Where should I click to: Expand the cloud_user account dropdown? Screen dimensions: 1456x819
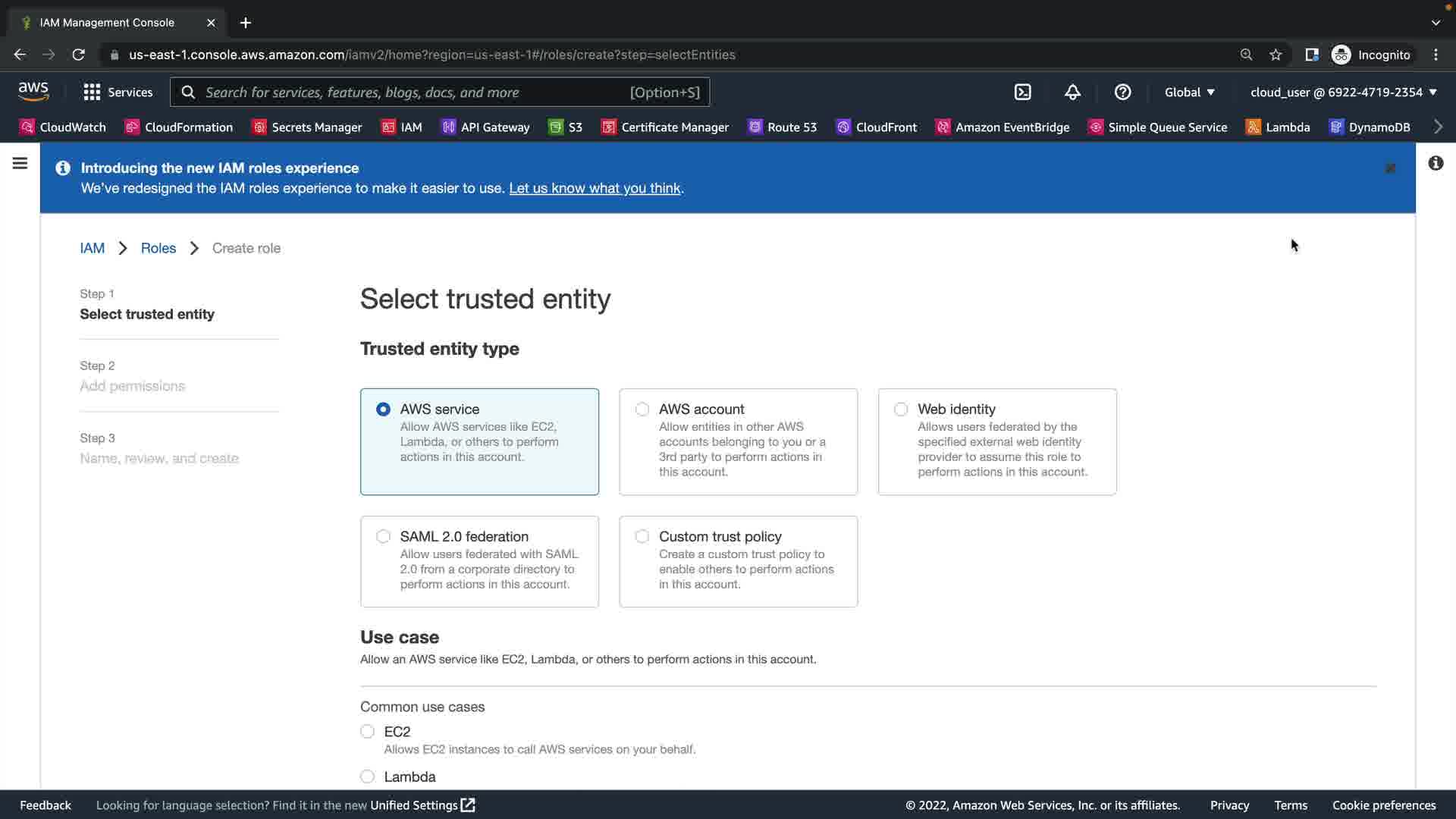pos(1343,93)
